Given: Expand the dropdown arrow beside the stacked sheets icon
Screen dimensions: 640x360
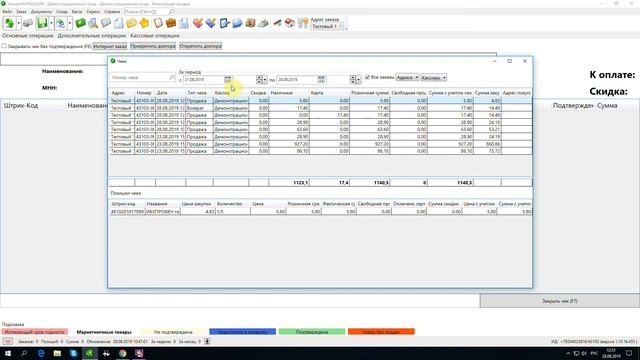Looking at the screenshot, I should click(x=69, y=23).
